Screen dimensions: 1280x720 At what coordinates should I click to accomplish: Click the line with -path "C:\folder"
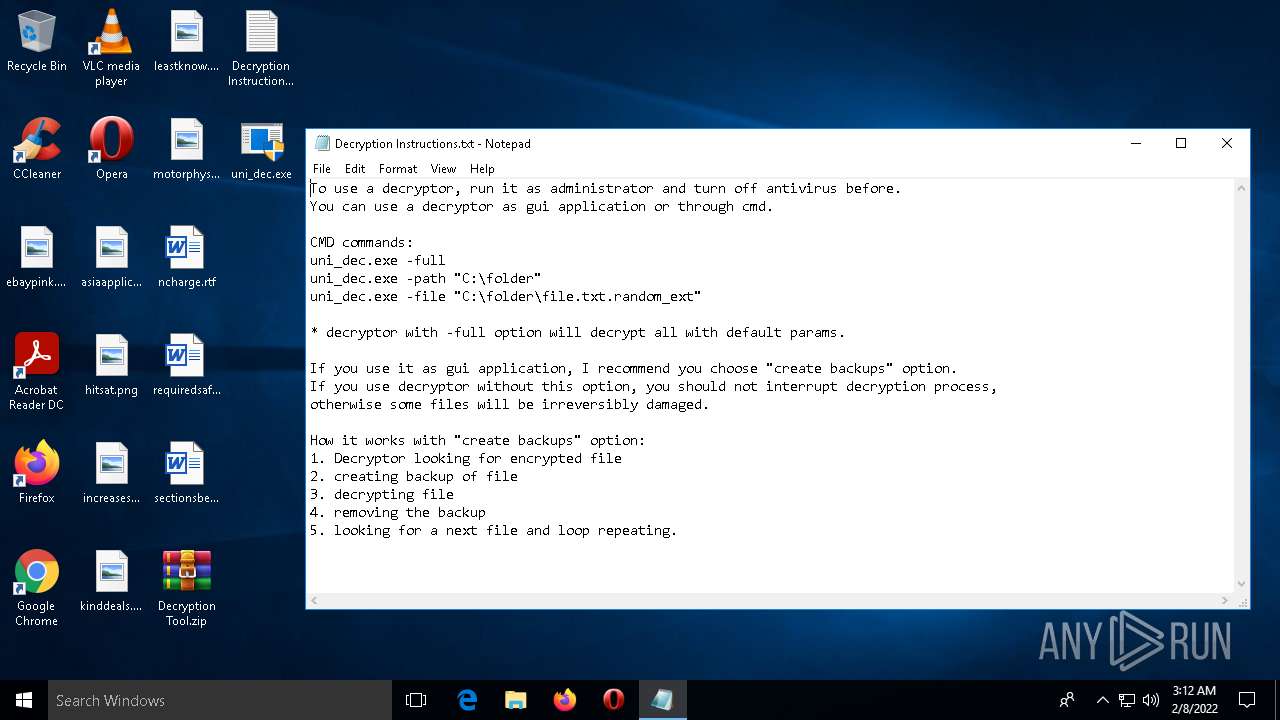click(425, 278)
